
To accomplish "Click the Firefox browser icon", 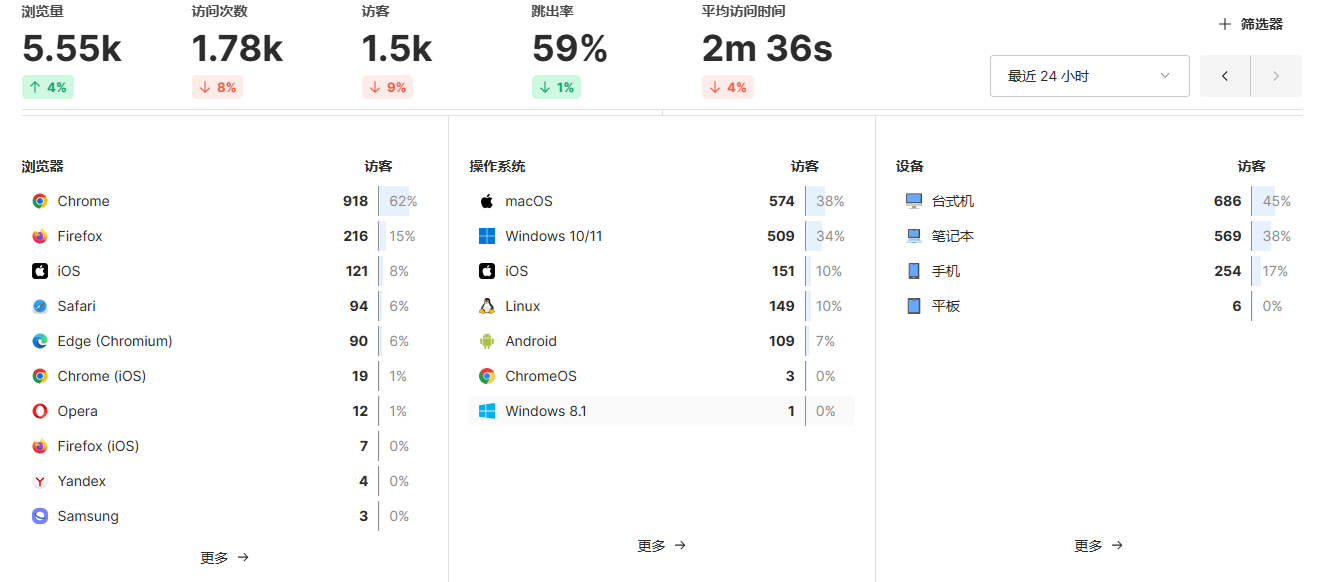I will click(x=40, y=236).
